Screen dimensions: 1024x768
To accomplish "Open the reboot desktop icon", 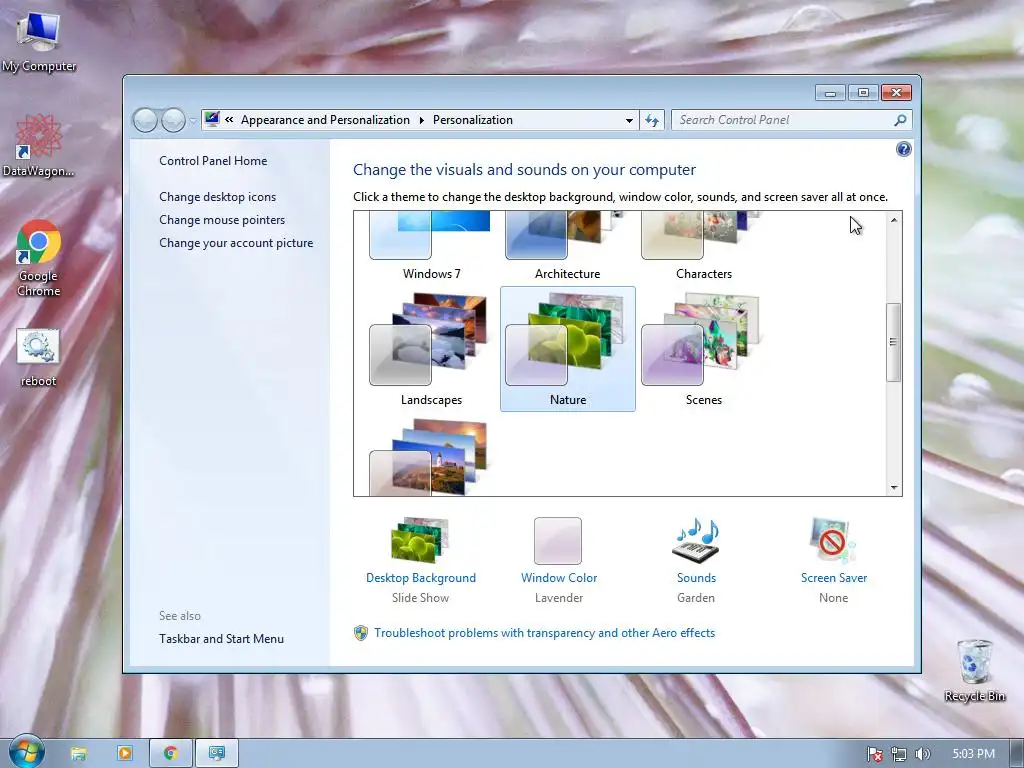I will 38,358.
